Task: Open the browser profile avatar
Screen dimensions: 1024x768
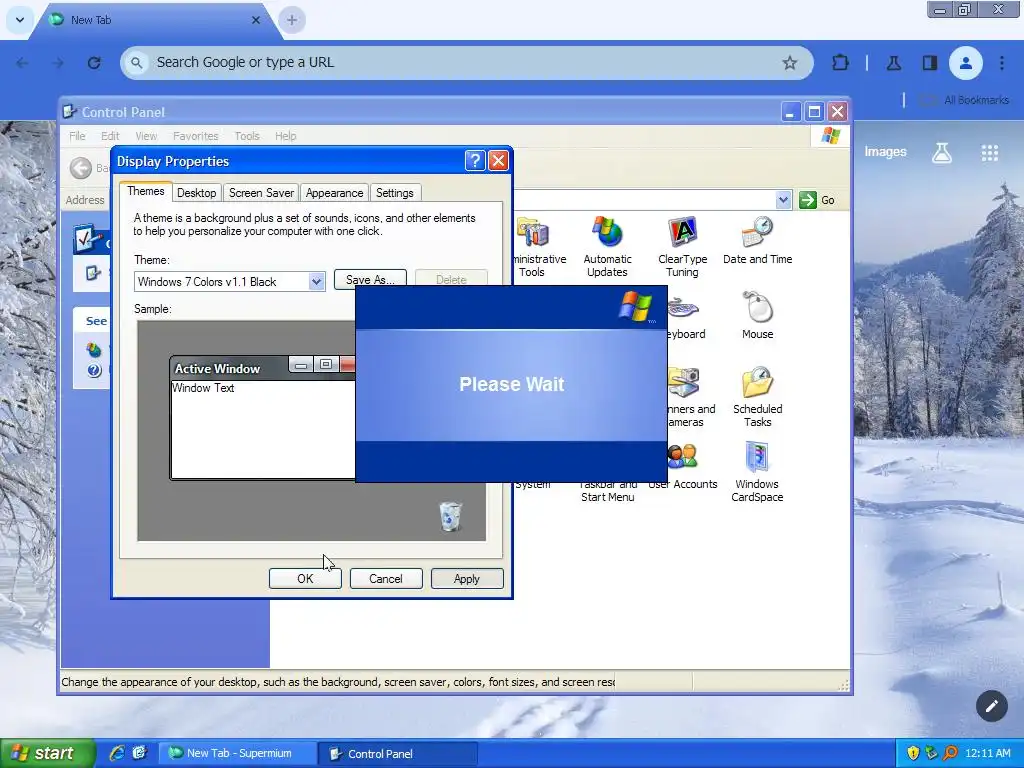Action: tap(965, 63)
